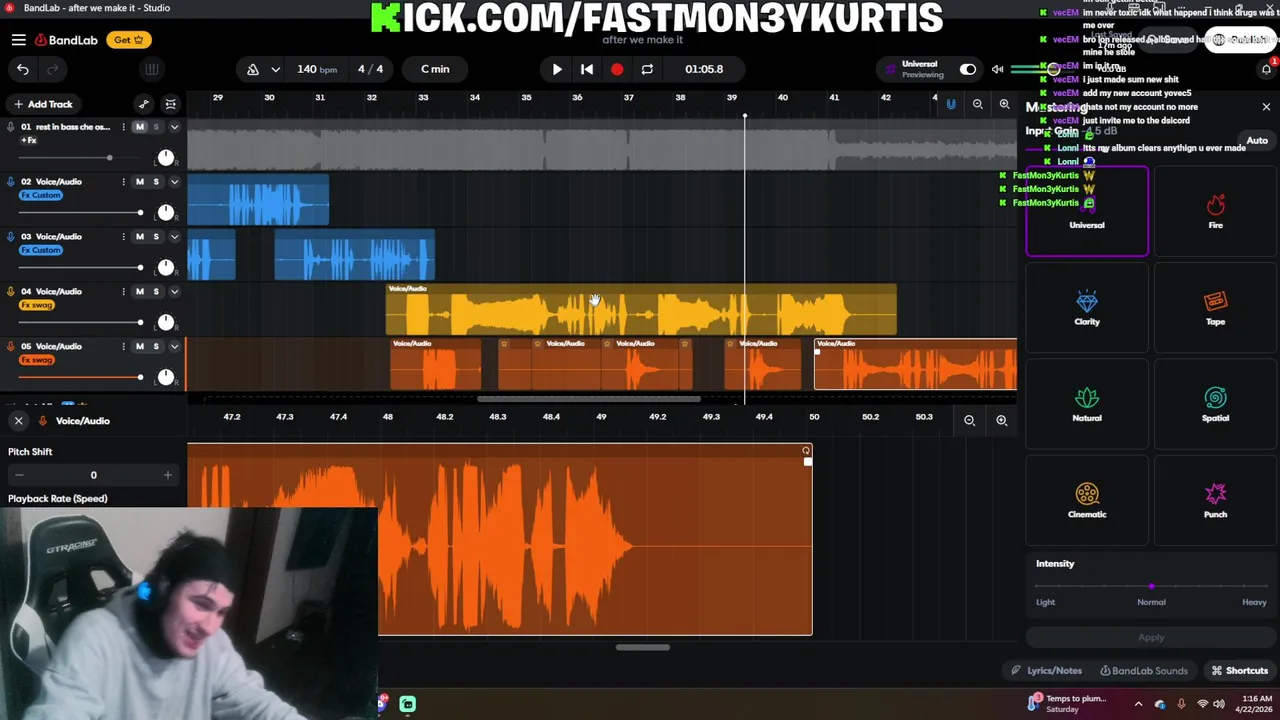Open track 04 three-dot menu

coord(123,292)
